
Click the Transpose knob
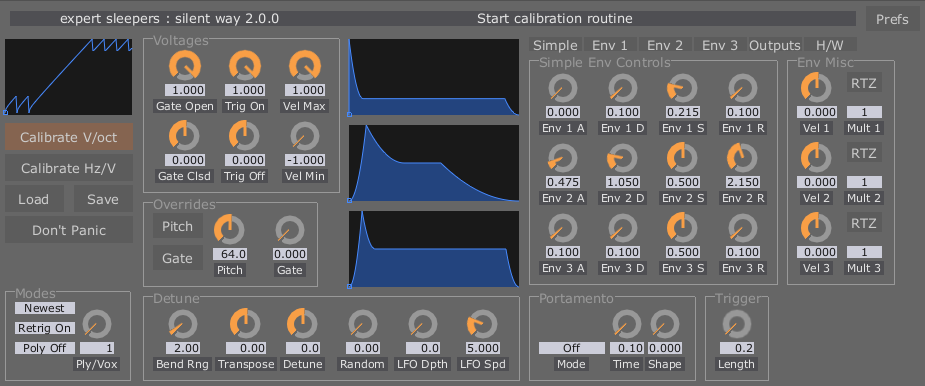pos(245,324)
